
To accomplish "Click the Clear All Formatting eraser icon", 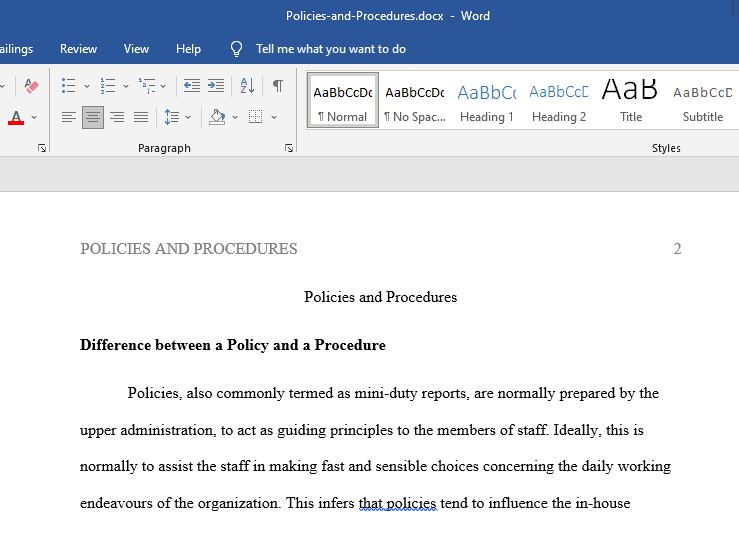I will pyautogui.click(x=31, y=86).
